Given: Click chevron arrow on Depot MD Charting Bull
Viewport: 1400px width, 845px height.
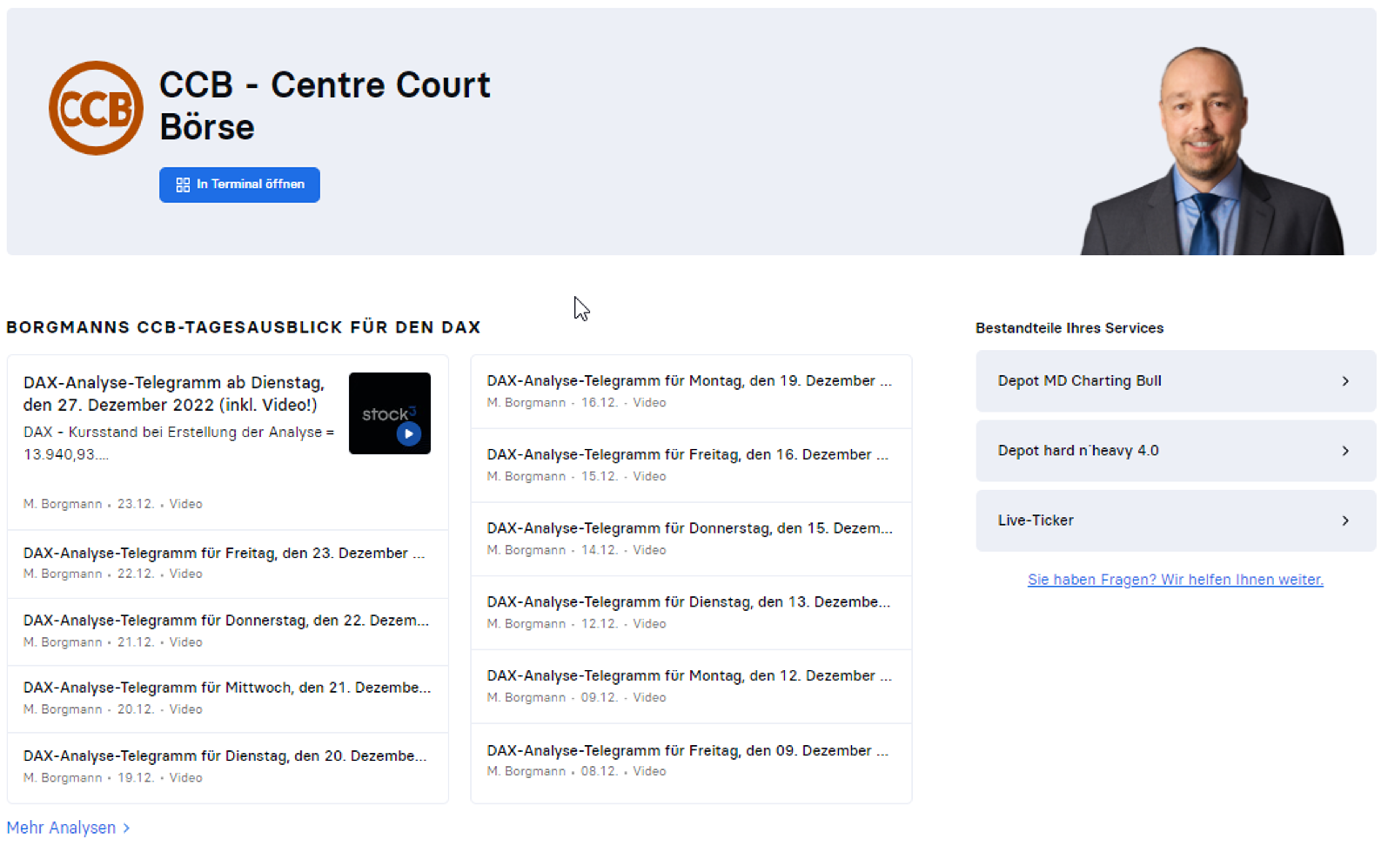Looking at the screenshot, I should (1345, 381).
